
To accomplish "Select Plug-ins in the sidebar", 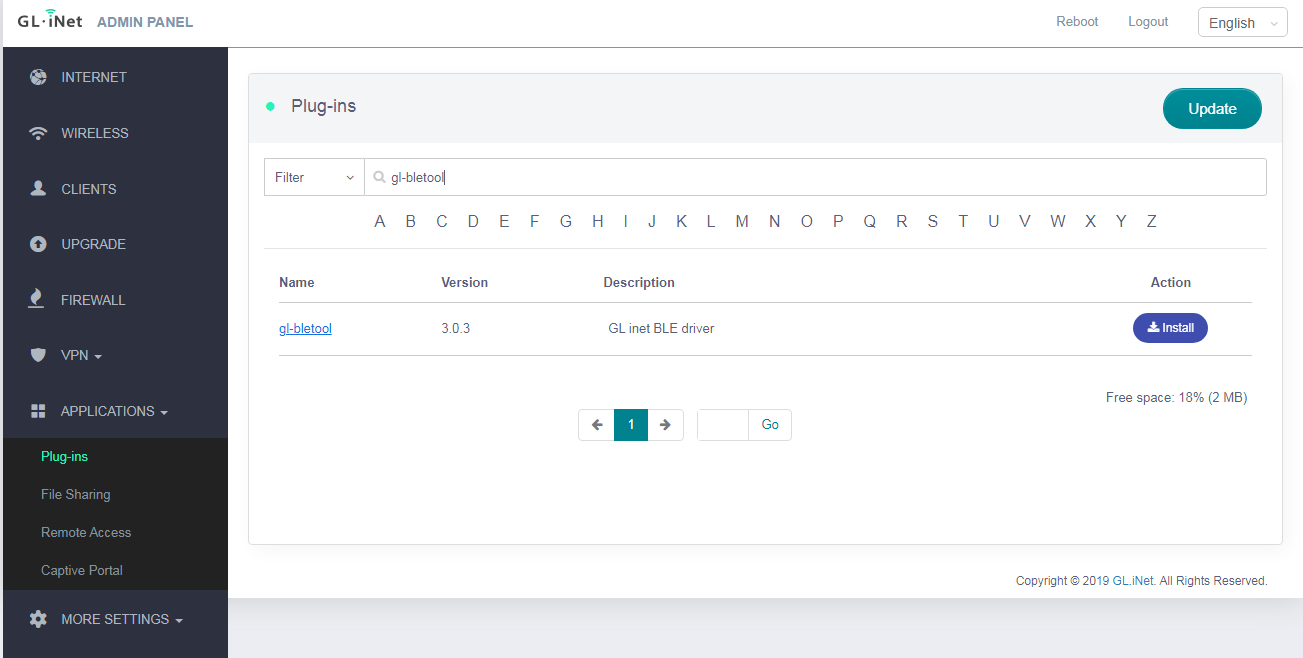I will tap(64, 457).
